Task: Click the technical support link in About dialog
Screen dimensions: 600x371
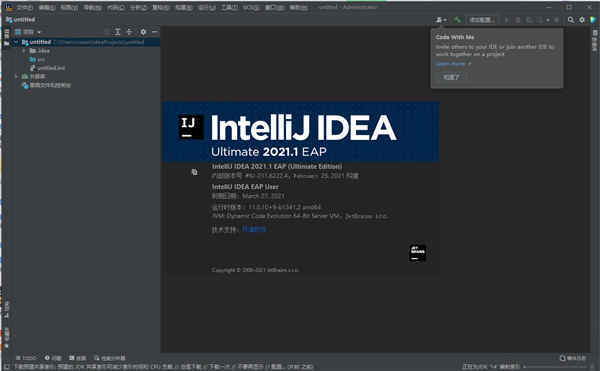Action: (254, 229)
